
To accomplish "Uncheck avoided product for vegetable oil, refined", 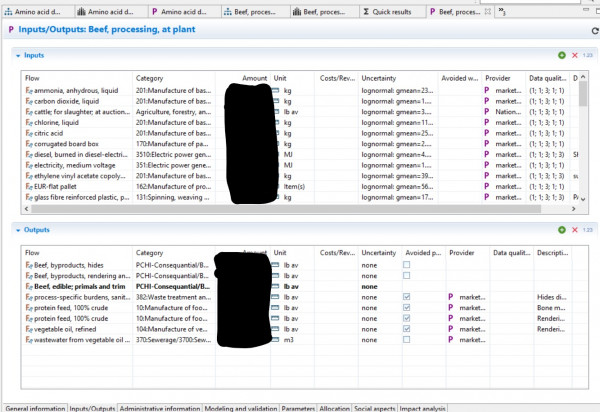I will pyautogui.click(x=406, y=329).
